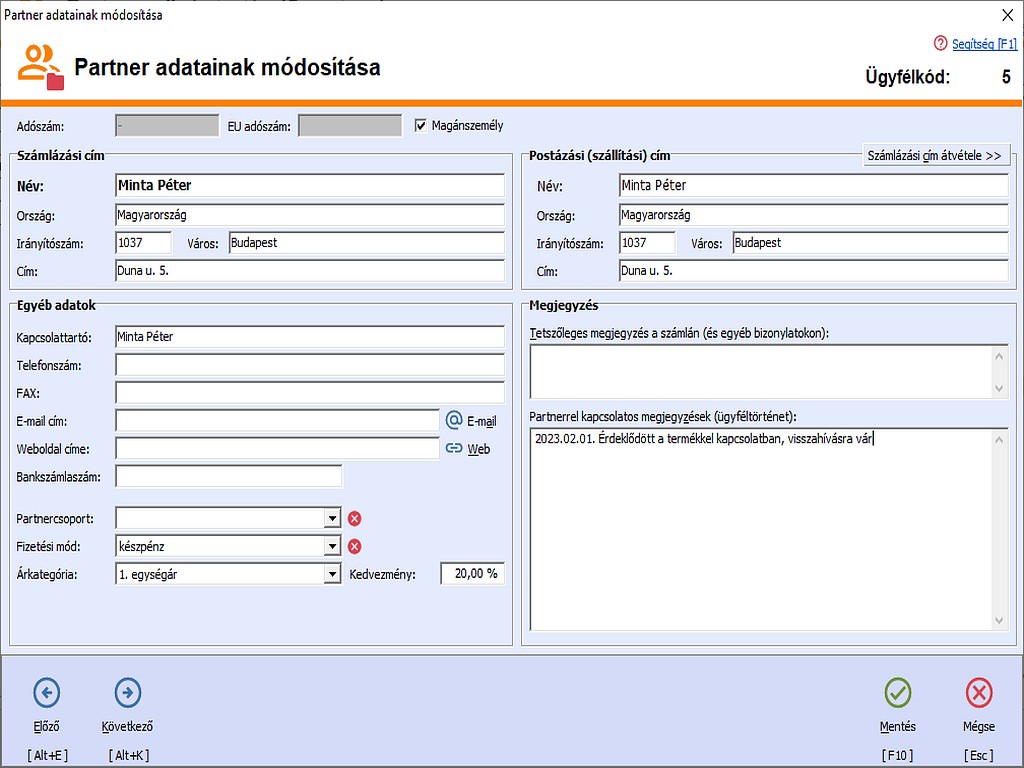Image resolution: width=1024 pixels, height=768 pixels.
Task: Select the Bankszámlaszám input field
Action: [x=229, y=476]
